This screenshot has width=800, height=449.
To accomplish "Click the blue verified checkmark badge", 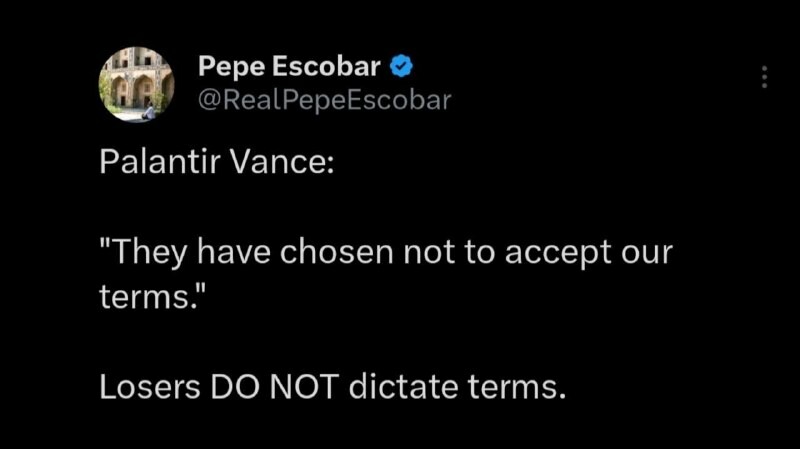I will click(x=402, y=67).
